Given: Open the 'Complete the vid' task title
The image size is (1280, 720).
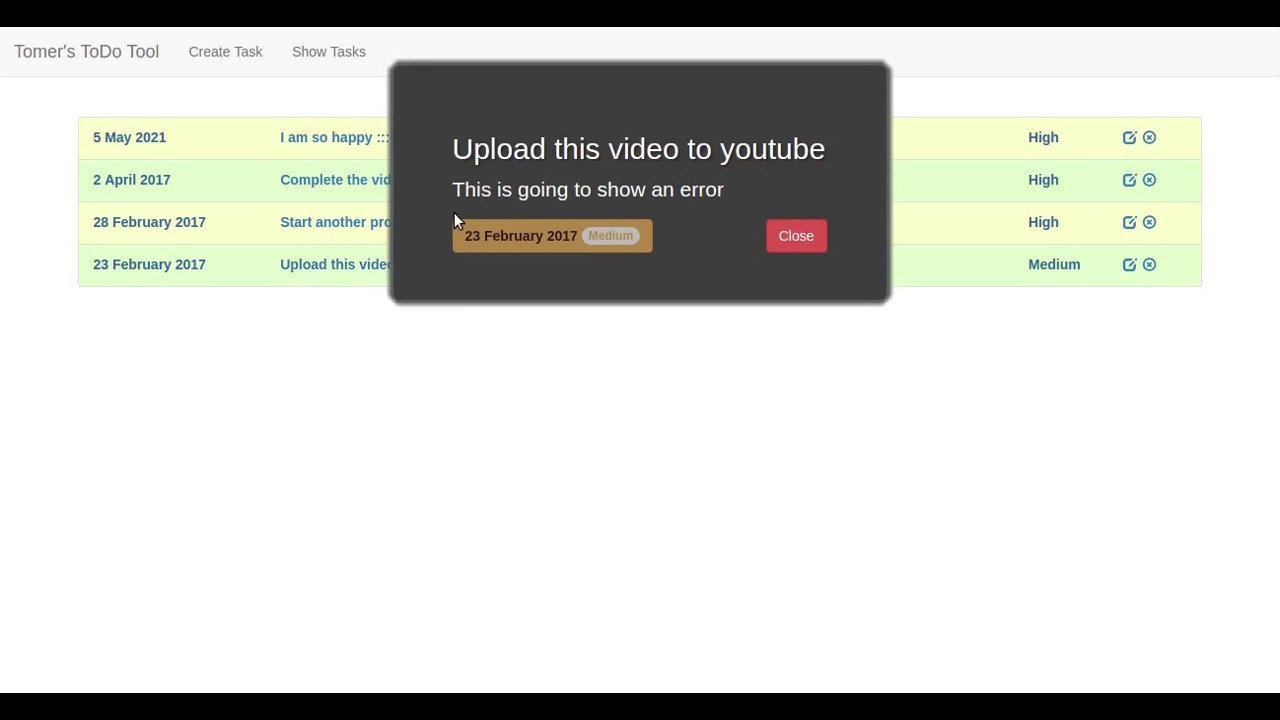Looking at the screenshot, I should [x=334, y=180].
